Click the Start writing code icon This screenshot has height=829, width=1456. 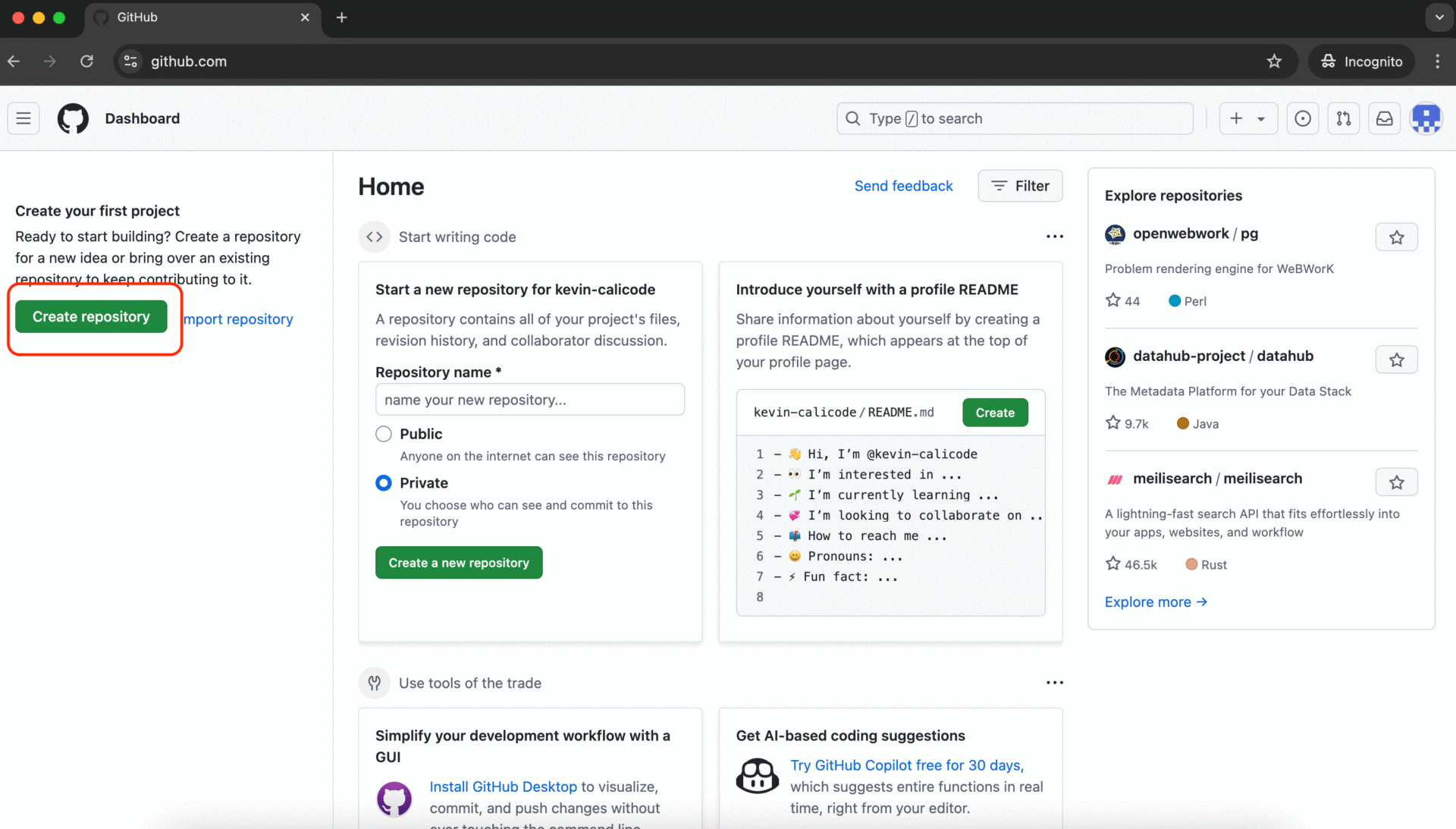pos(375,237)
